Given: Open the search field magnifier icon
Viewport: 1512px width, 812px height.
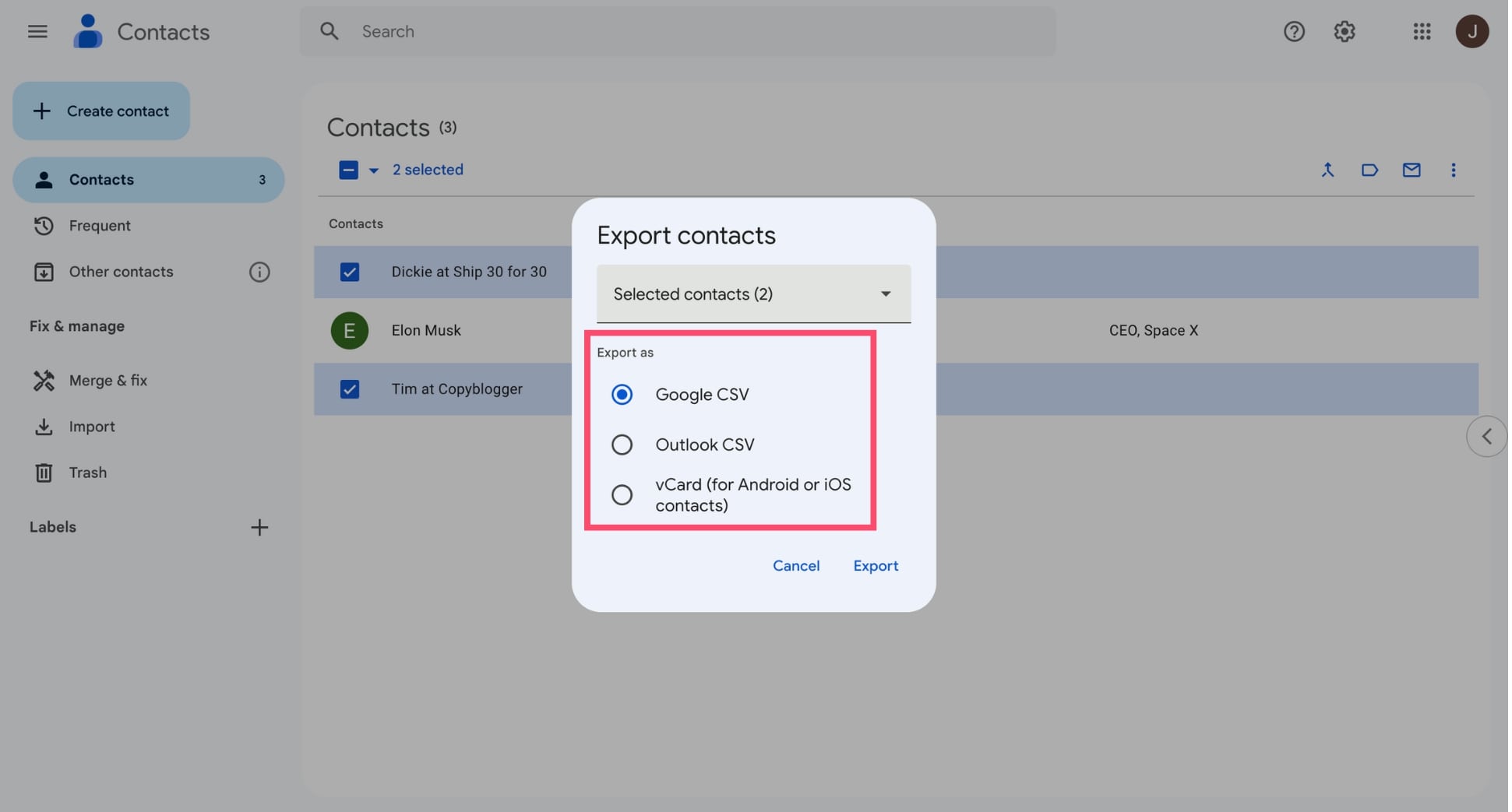Looking at the screenshot, I should click(329, 31).
